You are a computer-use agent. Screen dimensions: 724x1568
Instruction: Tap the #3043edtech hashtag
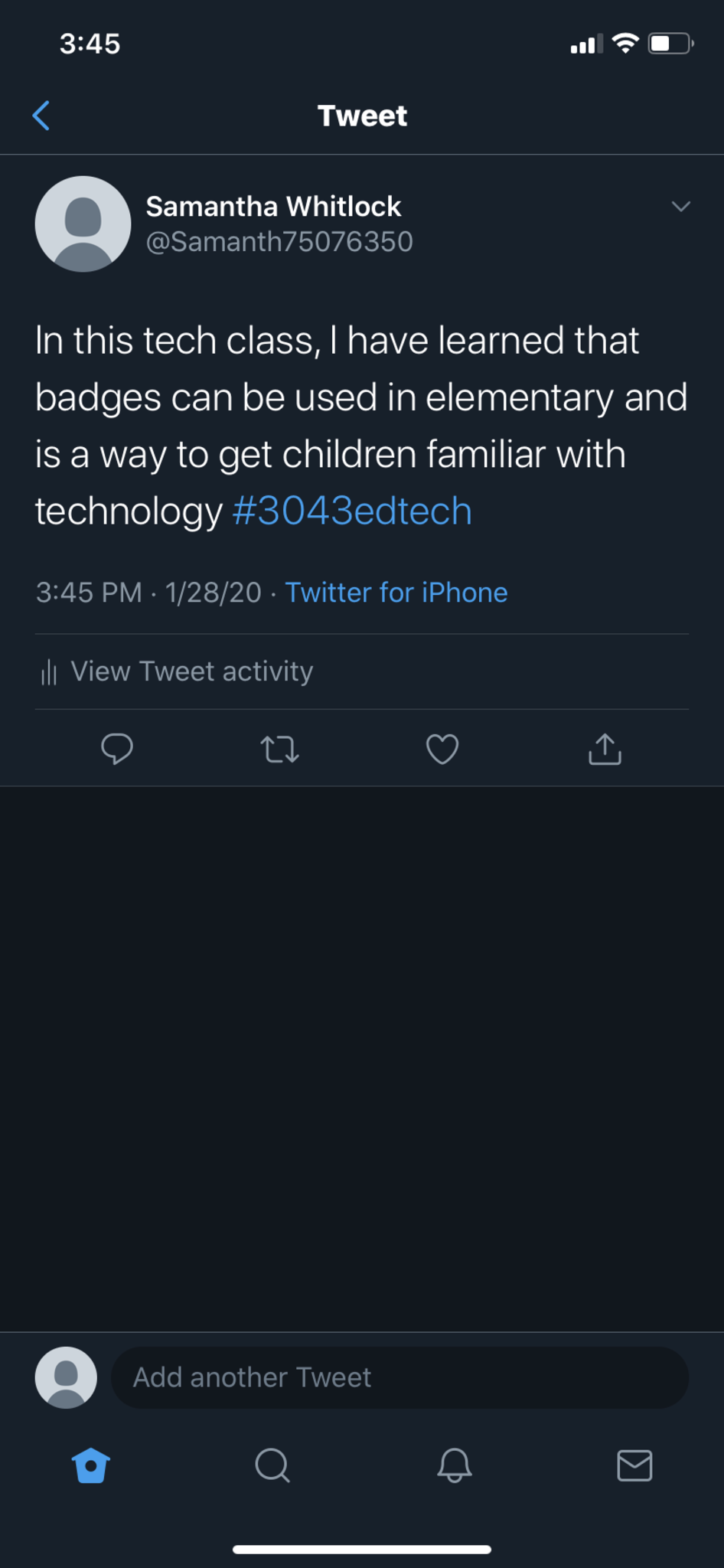coord(352,511)
